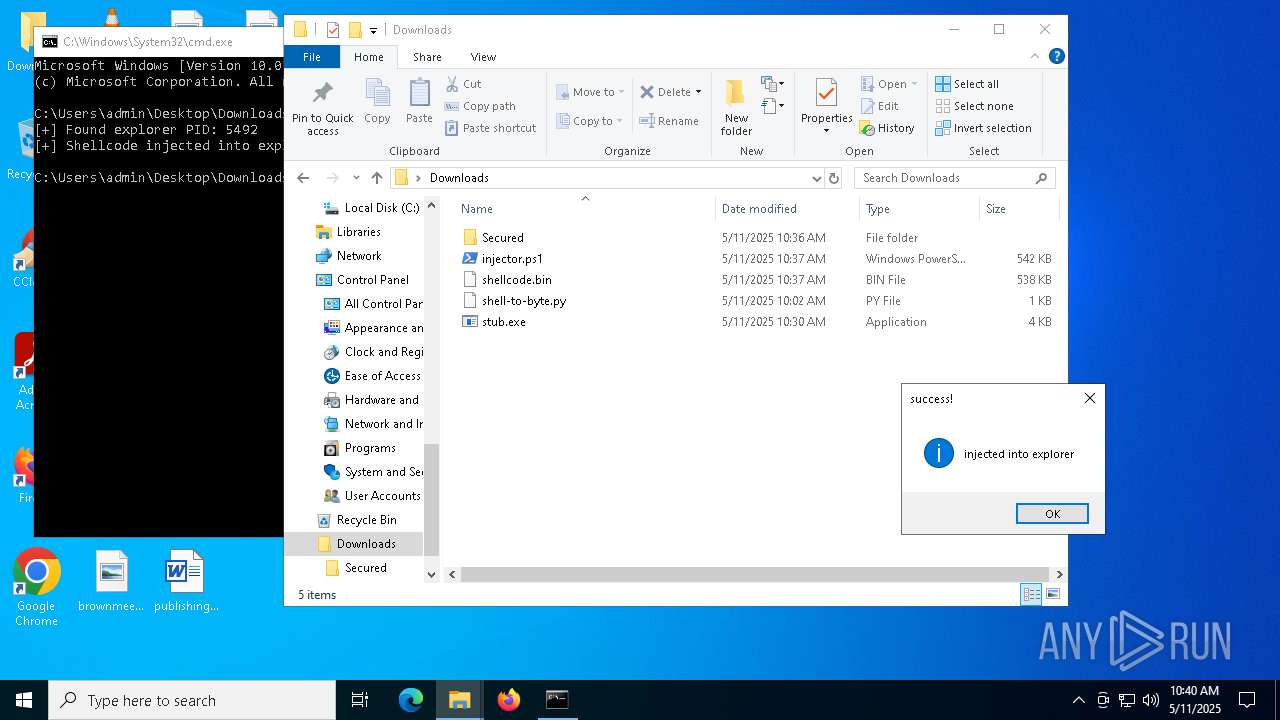Open Google Chrome desktop shortcut
1280x720 pixels.
[x=36, y=588]
